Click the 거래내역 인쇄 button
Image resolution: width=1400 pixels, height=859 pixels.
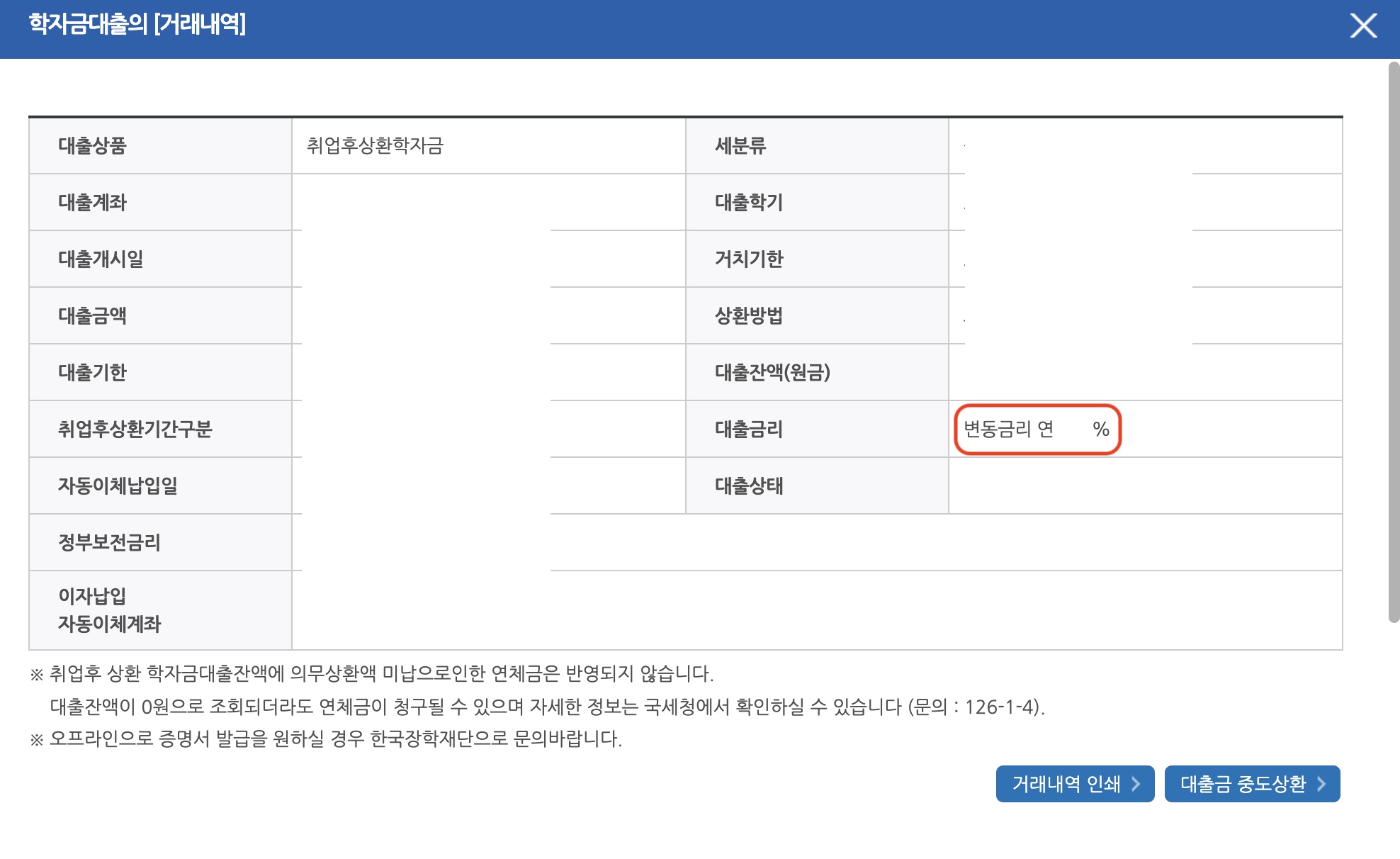[x=1066, y=784]
